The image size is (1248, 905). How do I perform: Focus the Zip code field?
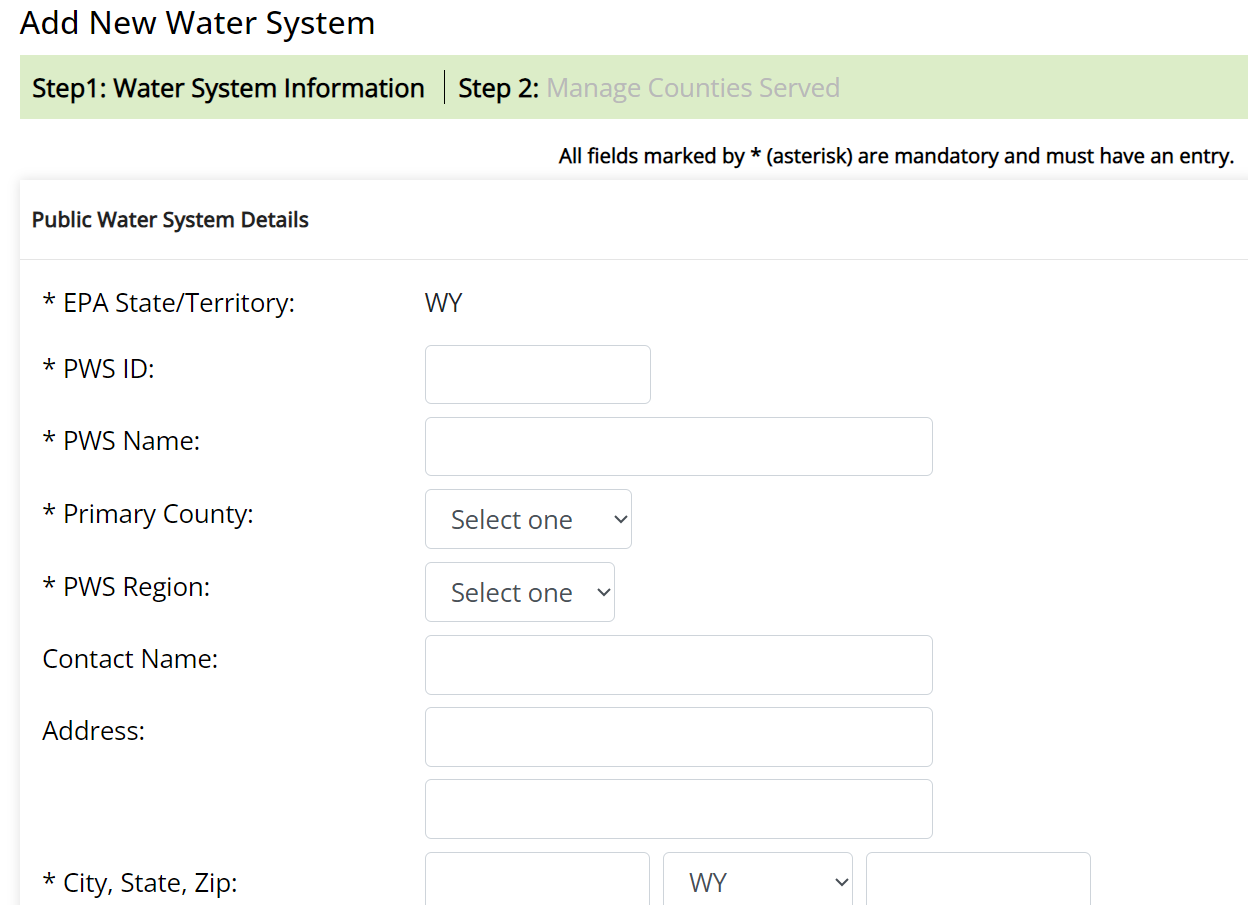pyautogui.click(x=978, y=881)
